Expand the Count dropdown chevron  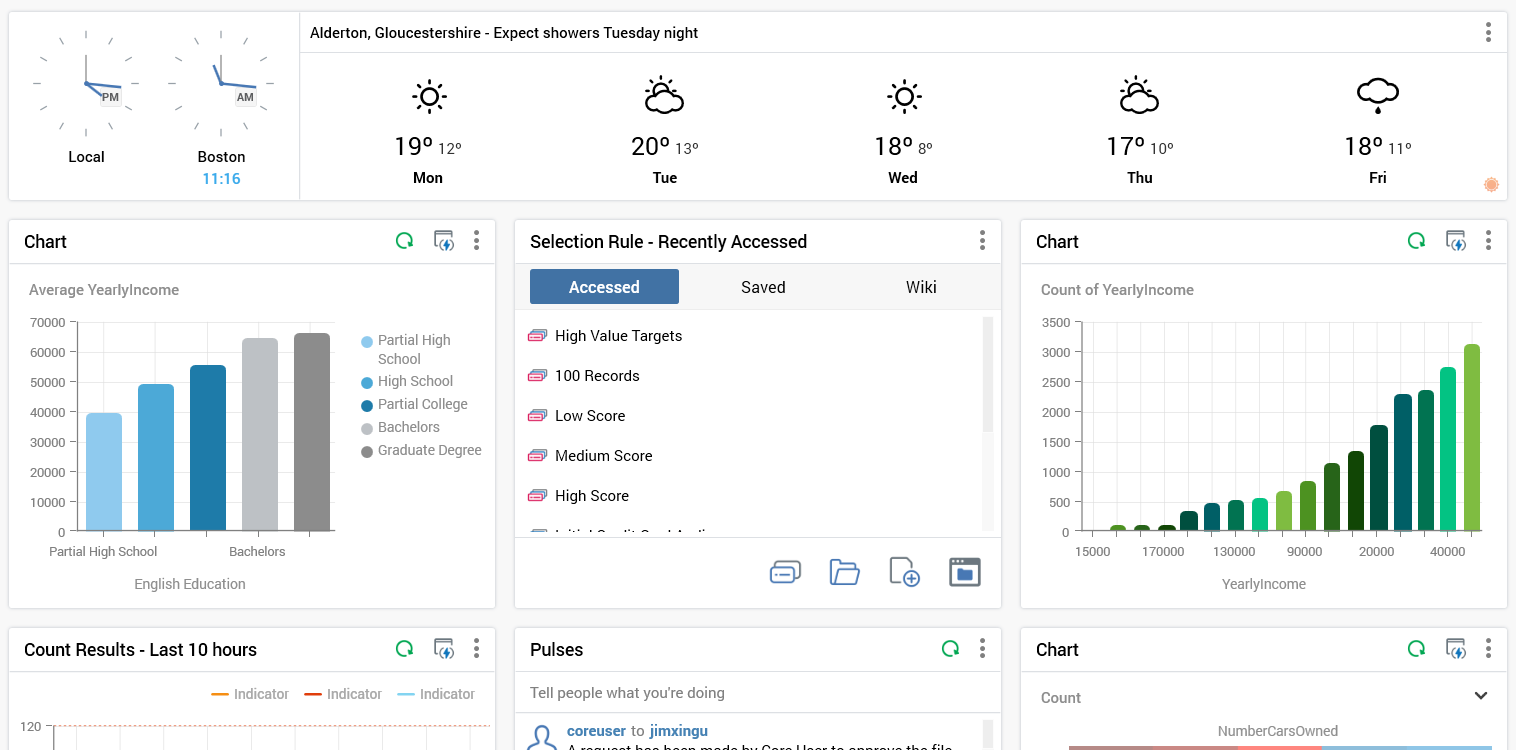pos(1481,696)
